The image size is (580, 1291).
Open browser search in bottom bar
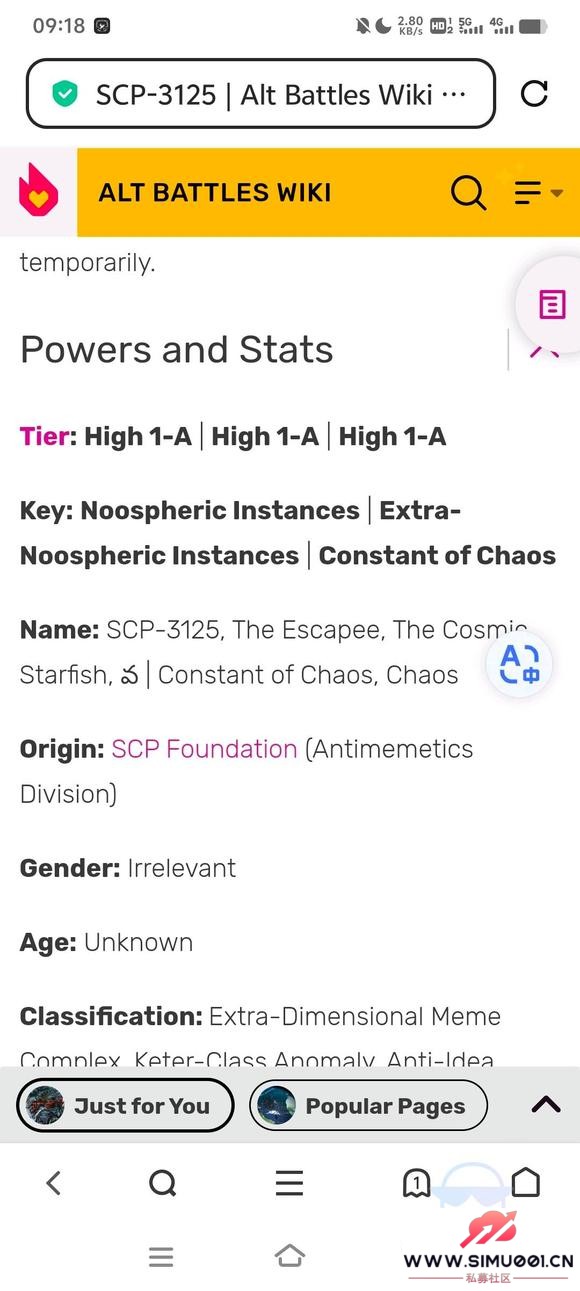click(162, 1183)
